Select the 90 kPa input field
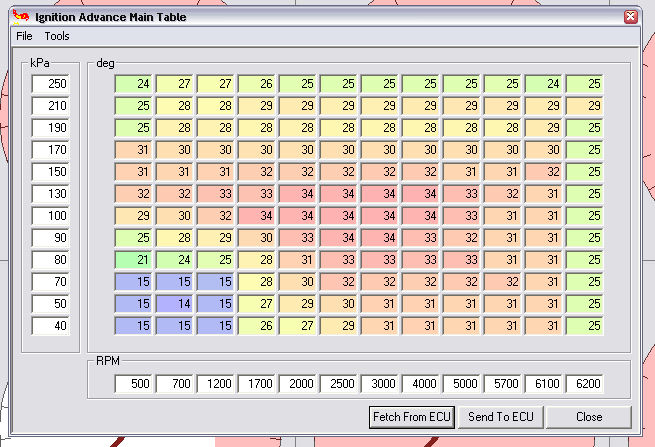This screenshot has height=447, width=655. coord(51,238)
